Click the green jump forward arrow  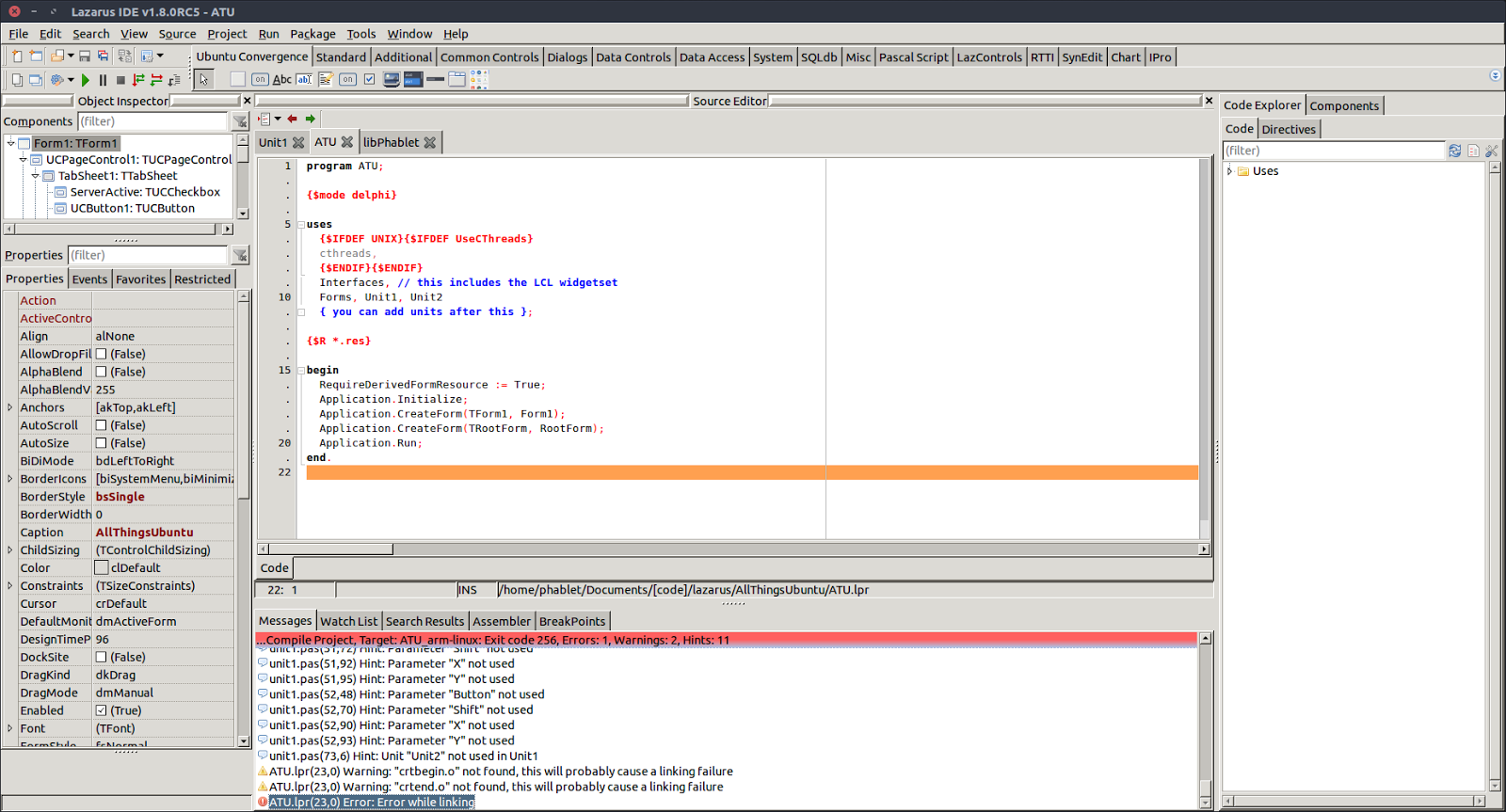[x=311, y=119]
